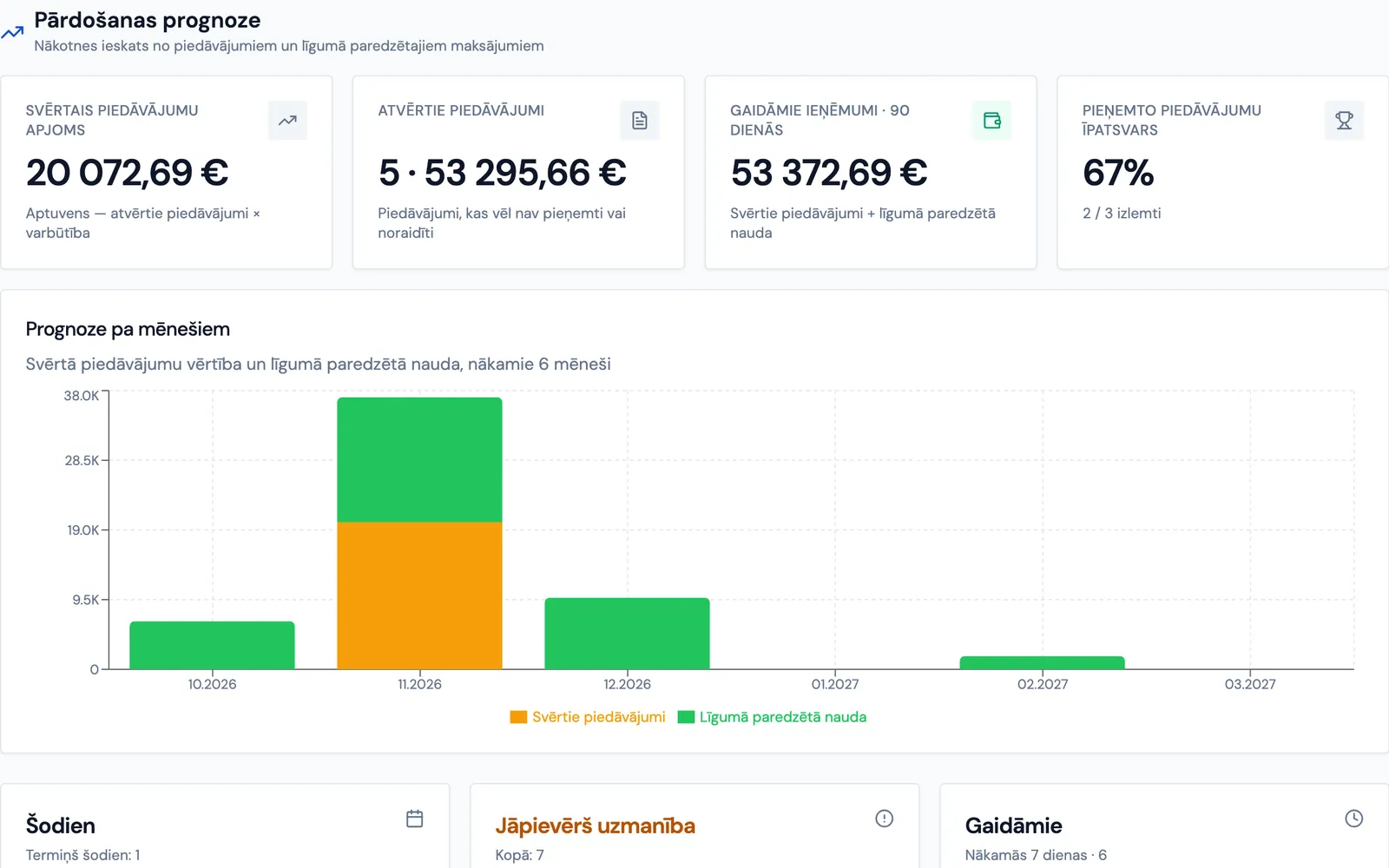
Task: Click the document icon in Atvērtie piedāvājumi card
Action: point(640,121)
